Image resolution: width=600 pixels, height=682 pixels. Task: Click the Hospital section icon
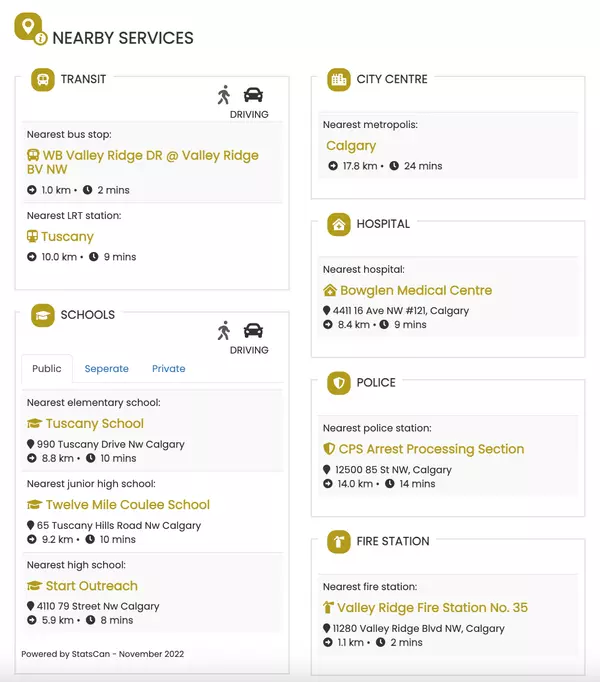[x=339, y=224]
